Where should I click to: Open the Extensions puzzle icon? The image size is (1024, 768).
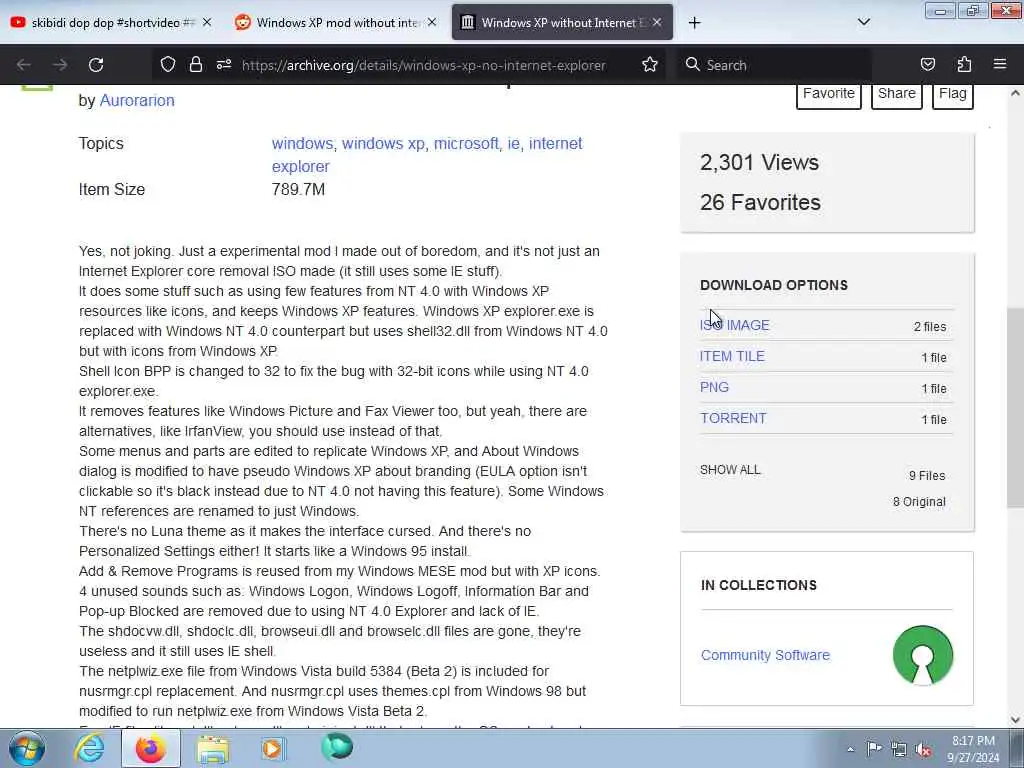tap(964, 65)
